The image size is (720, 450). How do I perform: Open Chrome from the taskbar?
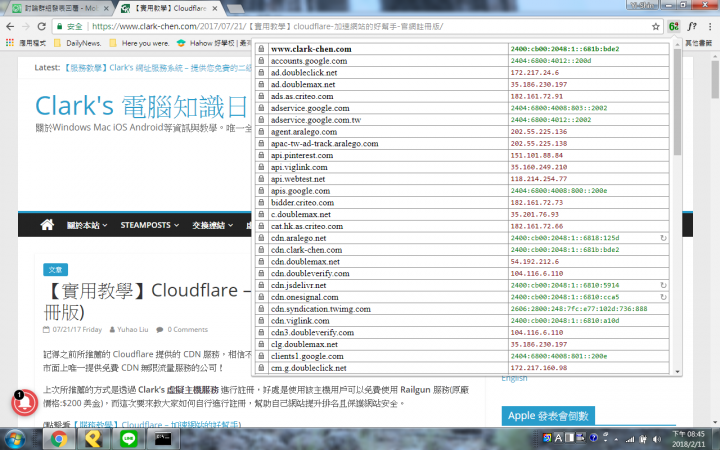[59, 439]
